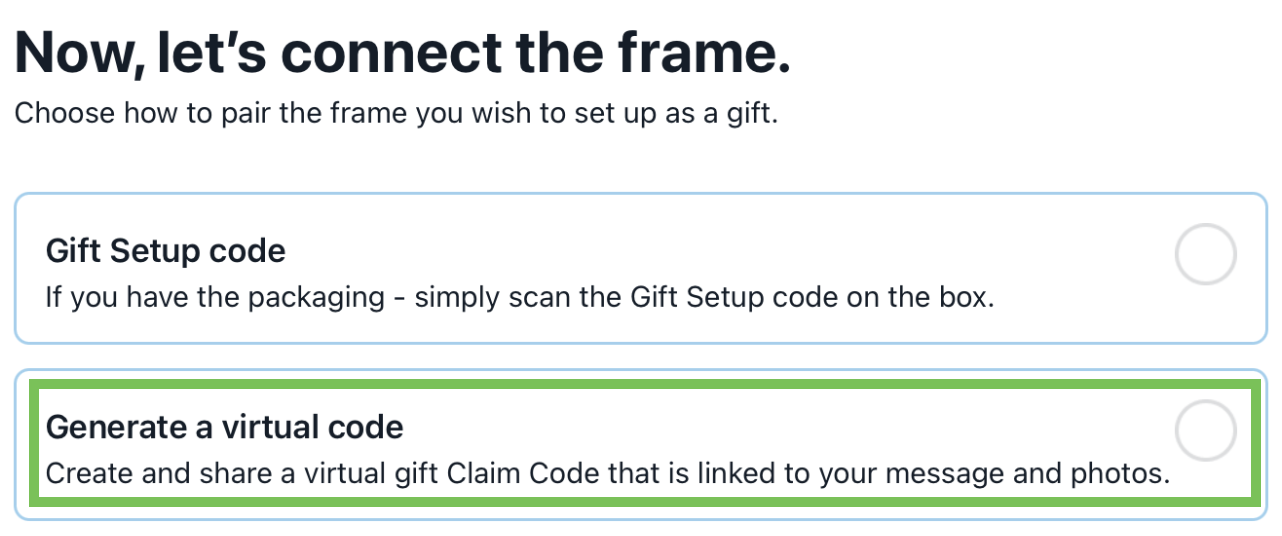Tap the empty circle beside virtual code option
The width and height of the screenshot is (1282, 536).
tap(1205, 432)
